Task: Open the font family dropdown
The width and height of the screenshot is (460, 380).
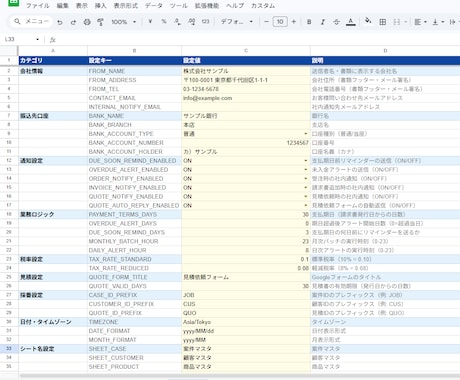Action: coord(237,22)
